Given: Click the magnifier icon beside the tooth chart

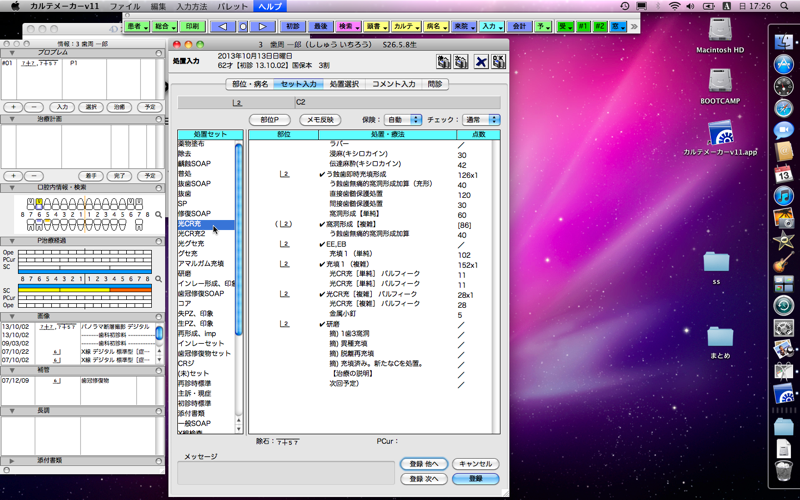Looking at the screenshot, I should (158, 215).
